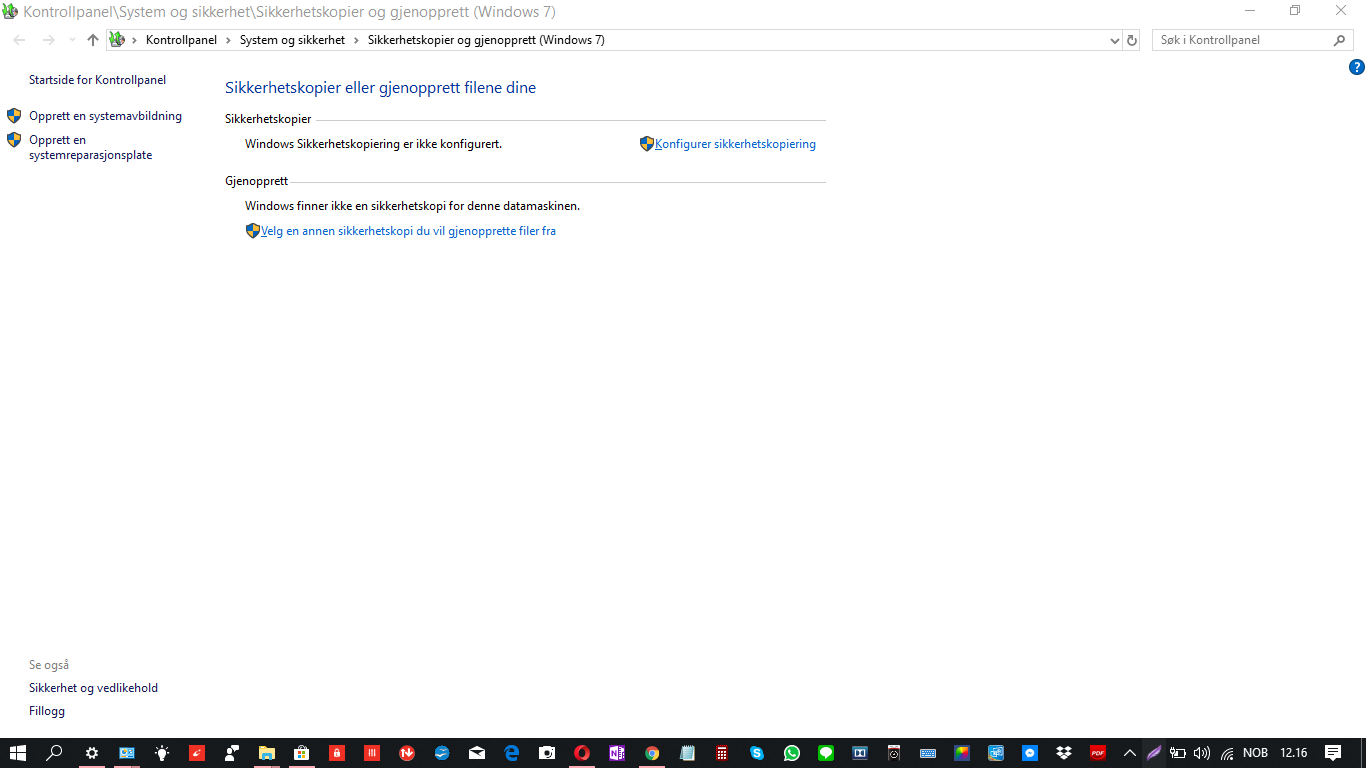Click the battery power tray icon
Screen dimensions: 1366x768
(1178, 753)
